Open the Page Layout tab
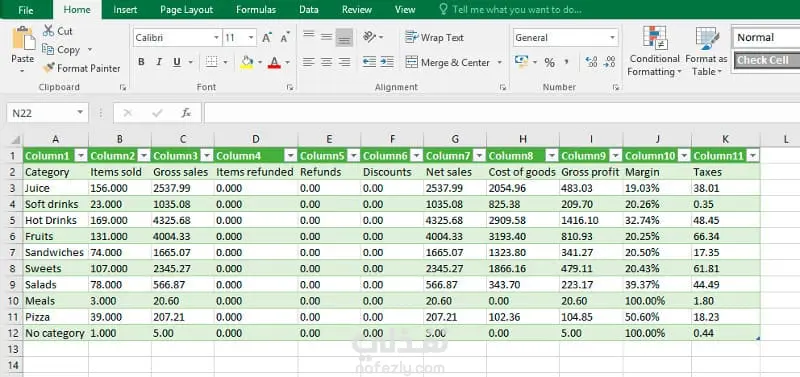Screen dimensions: 800x377 click(x=187, y=10)
